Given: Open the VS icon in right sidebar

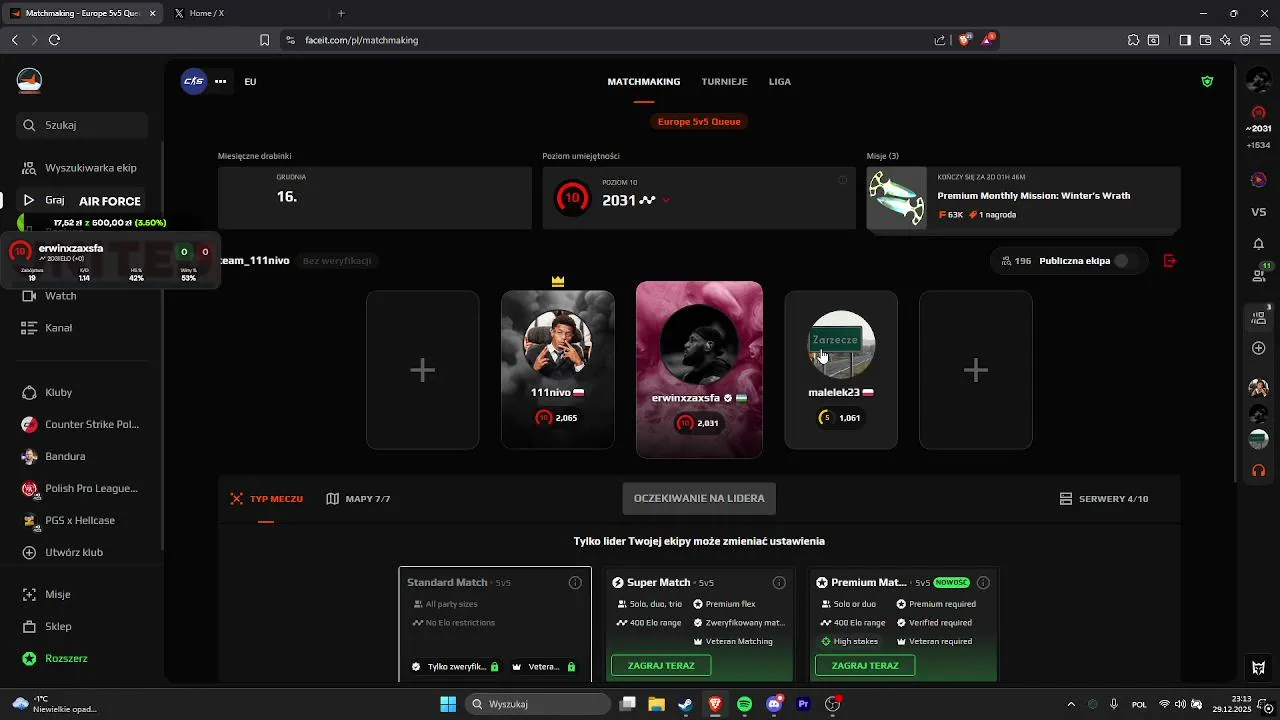Looking at the screenshot, I should [1258, 212].
